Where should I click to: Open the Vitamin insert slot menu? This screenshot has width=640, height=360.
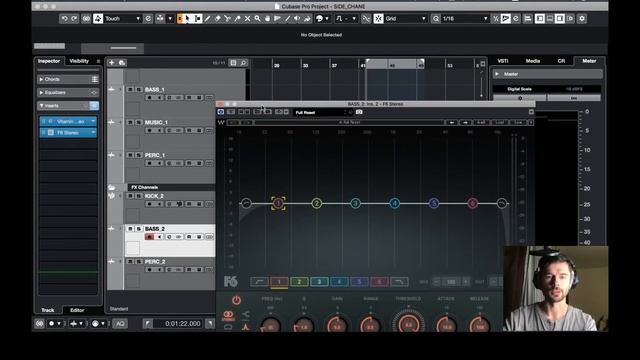tap(93, 122)
